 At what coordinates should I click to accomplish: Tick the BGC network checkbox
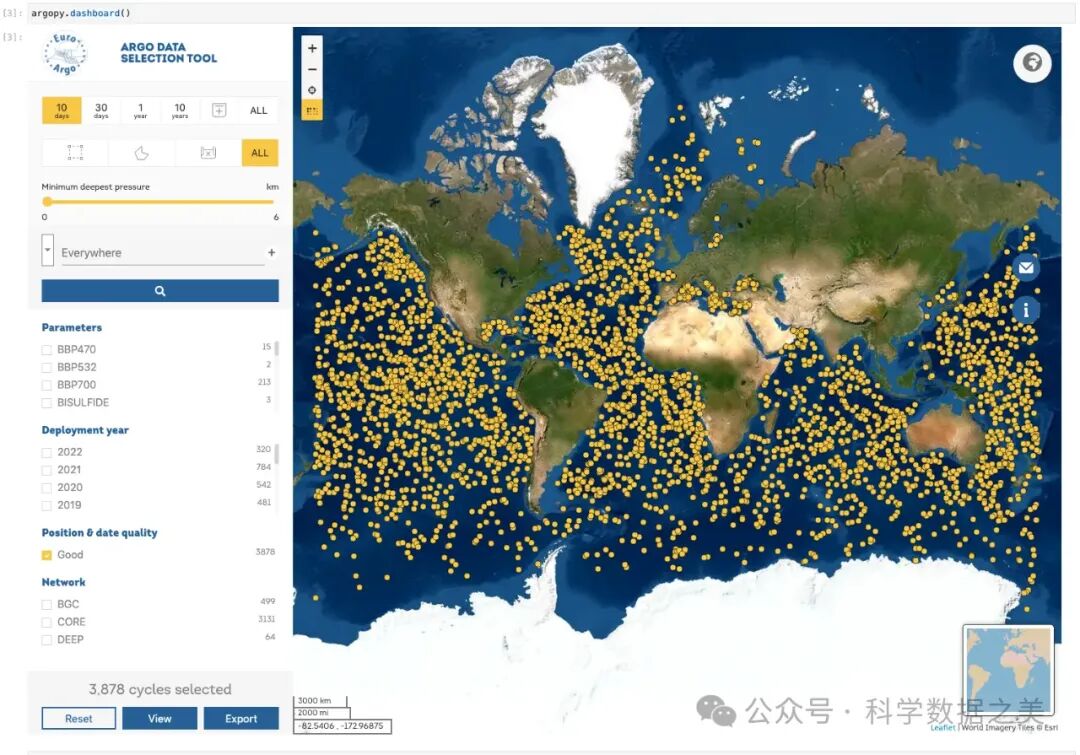(x=47, y=605)
